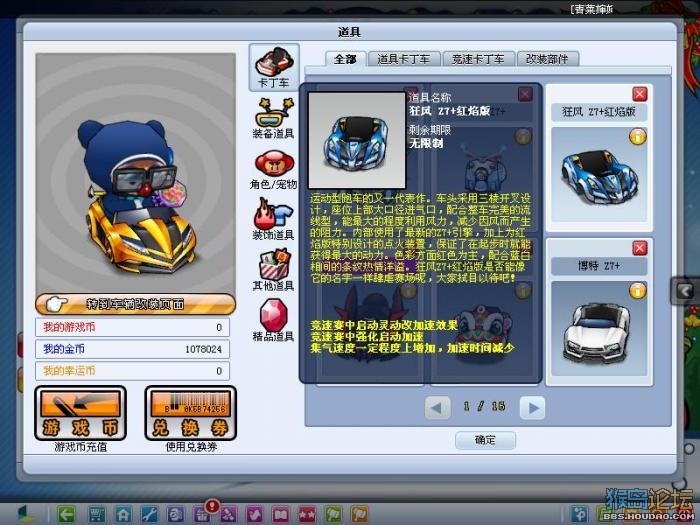Click the gift box icon with alert
Screen dimensions: 700x525
point(203,512)
